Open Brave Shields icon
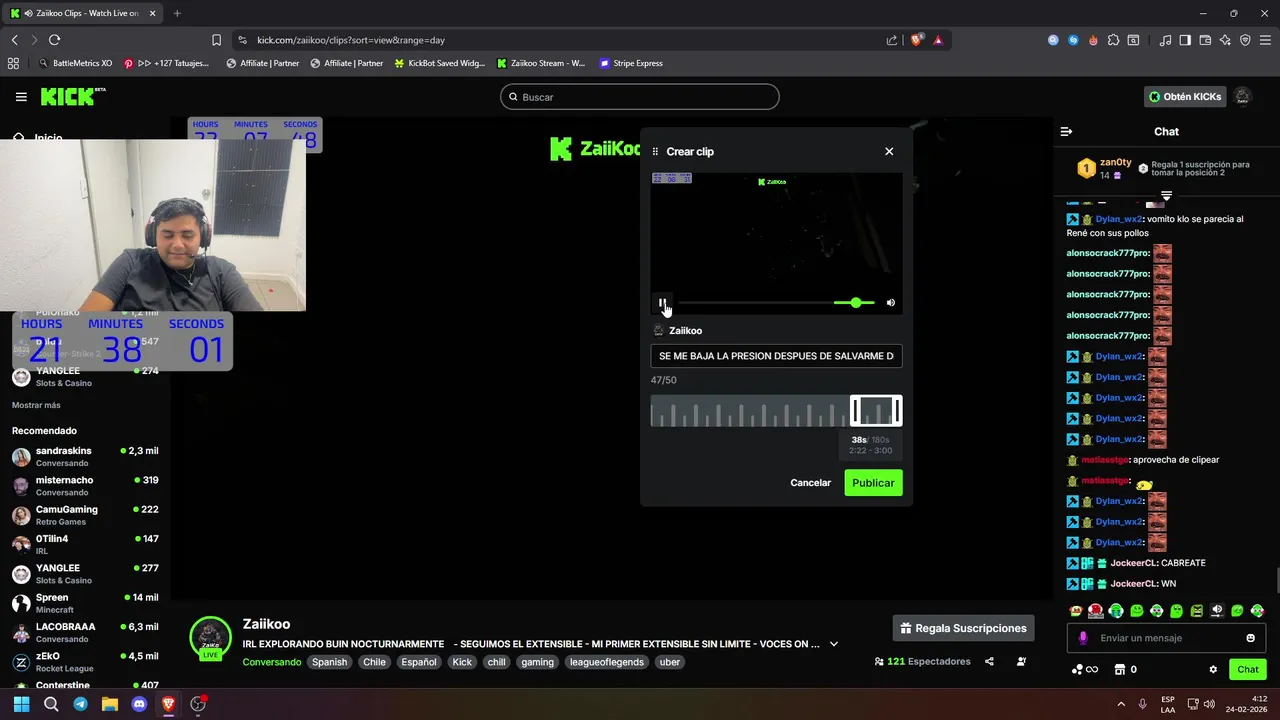 point(915,40)
